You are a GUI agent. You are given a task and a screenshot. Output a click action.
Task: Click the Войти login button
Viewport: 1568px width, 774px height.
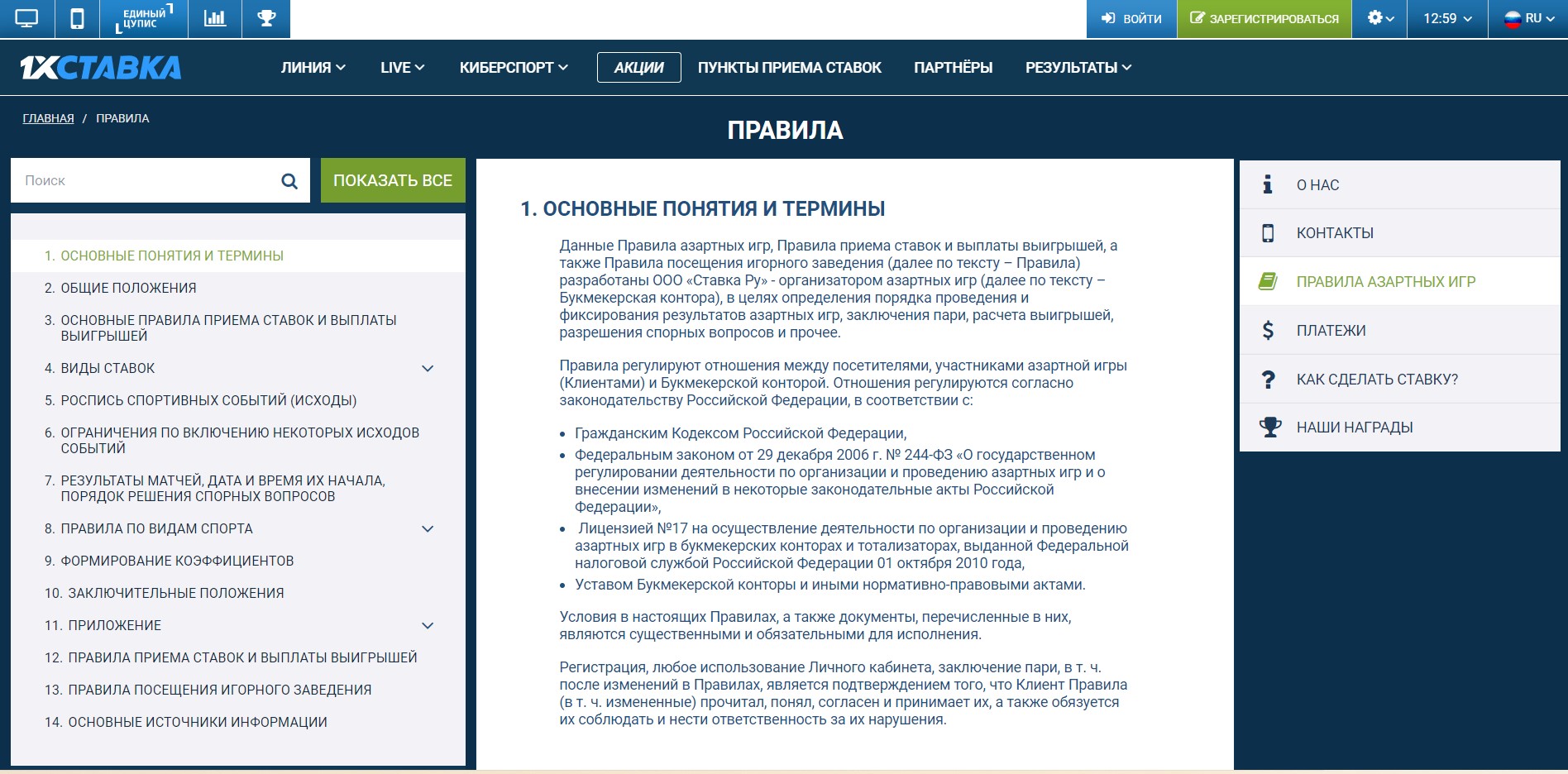tap(1131, 19)
